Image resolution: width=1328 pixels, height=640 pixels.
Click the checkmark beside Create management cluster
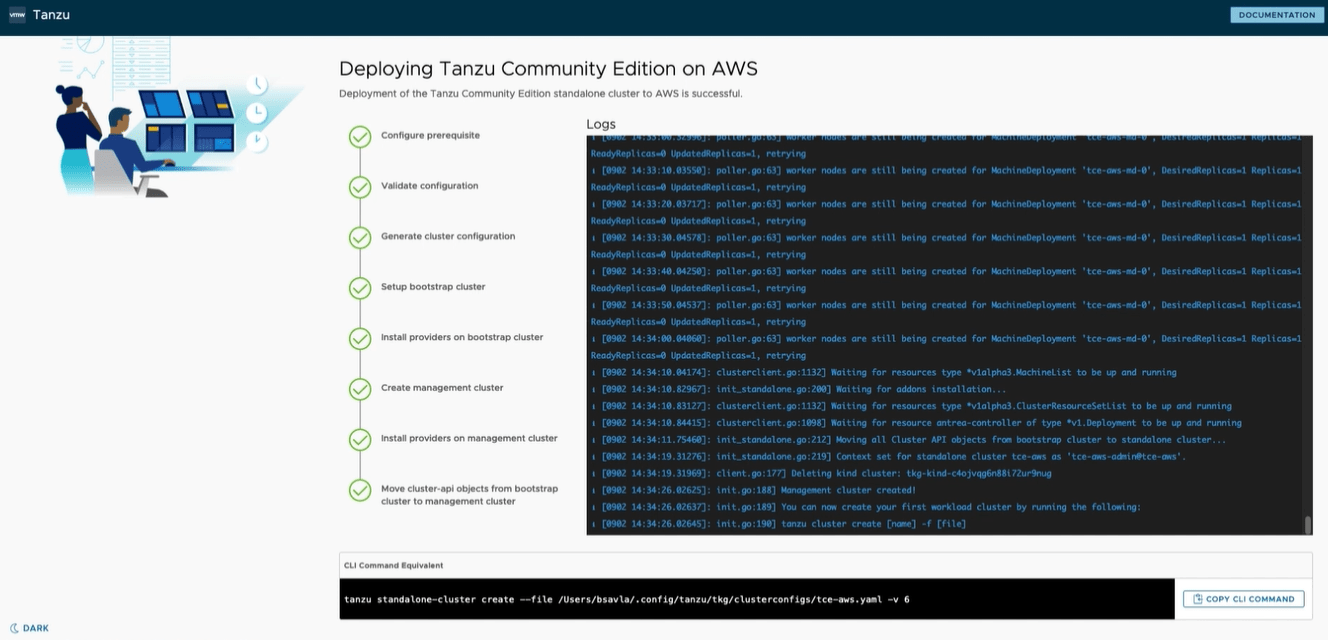click(x=360, y=389)
